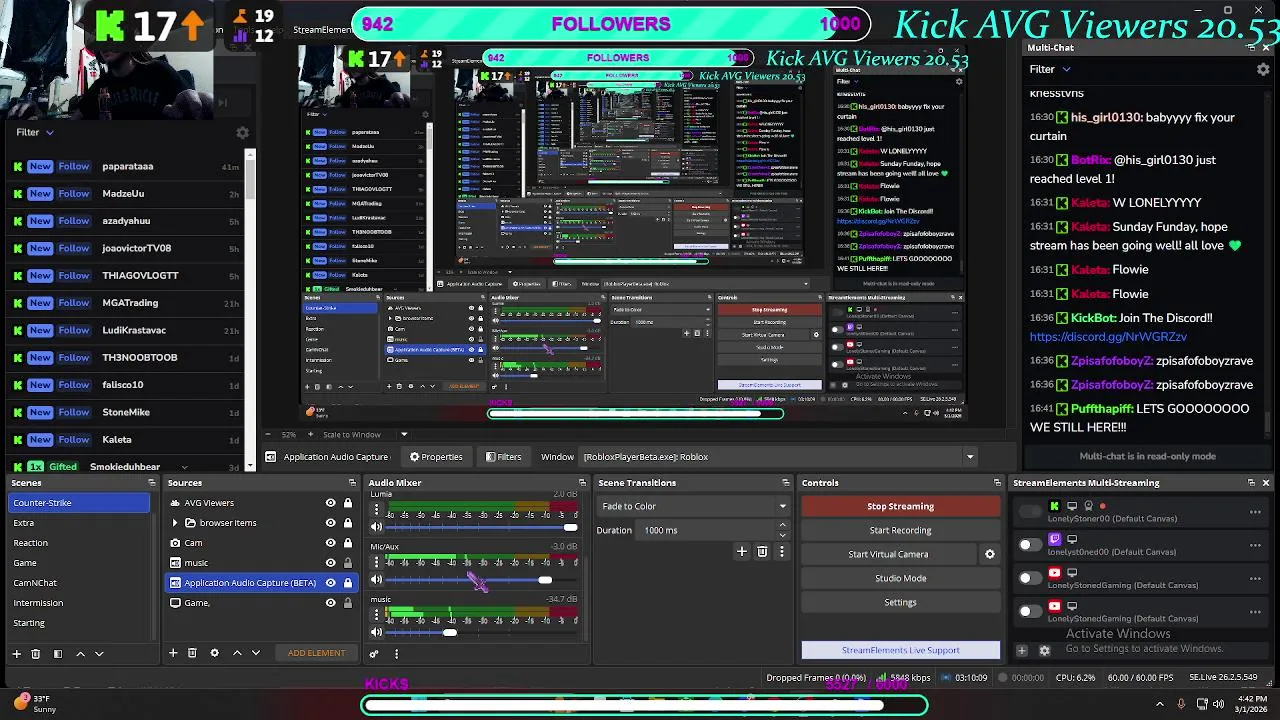The width and height of the screenshot is (1280, 720).
Task: Open the Discord invite link in chat
Action: [1108, 337]
